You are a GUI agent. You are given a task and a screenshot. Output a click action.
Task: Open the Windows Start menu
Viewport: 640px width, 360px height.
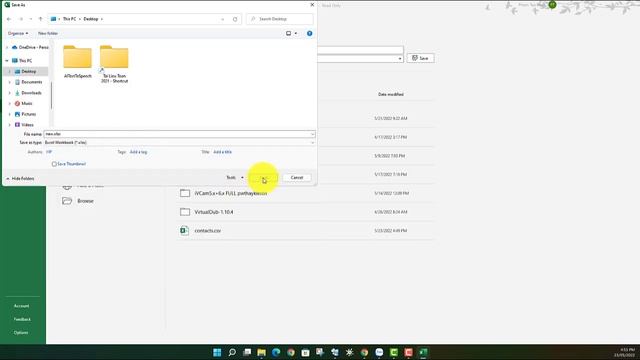(217, 352)
